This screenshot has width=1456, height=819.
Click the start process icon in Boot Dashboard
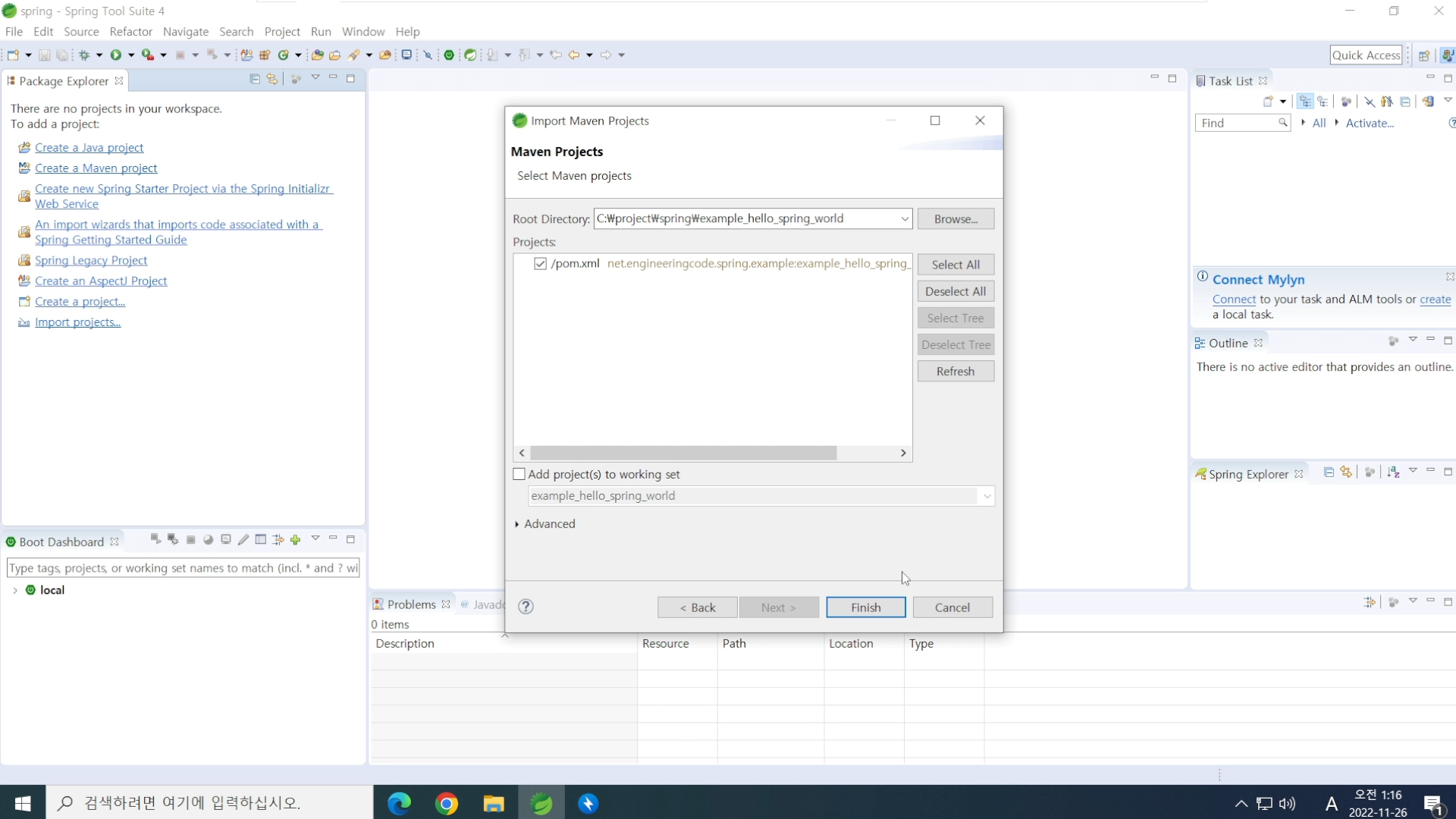tap(155, 539)
